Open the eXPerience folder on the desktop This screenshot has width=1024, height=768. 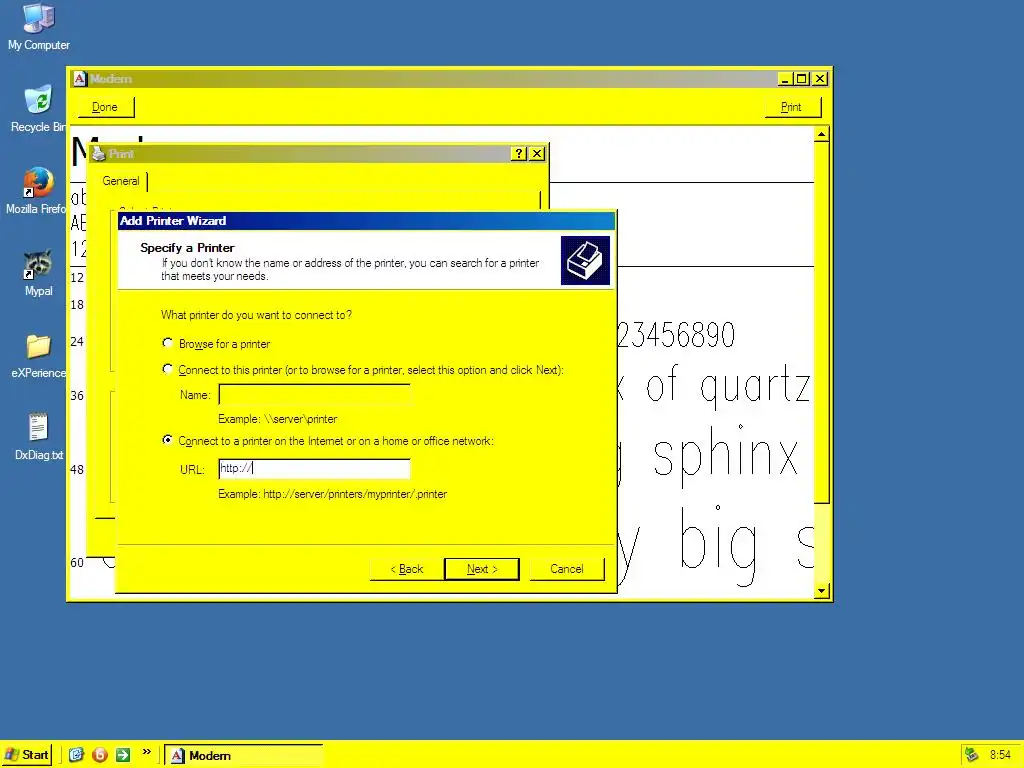coord(38,355)
